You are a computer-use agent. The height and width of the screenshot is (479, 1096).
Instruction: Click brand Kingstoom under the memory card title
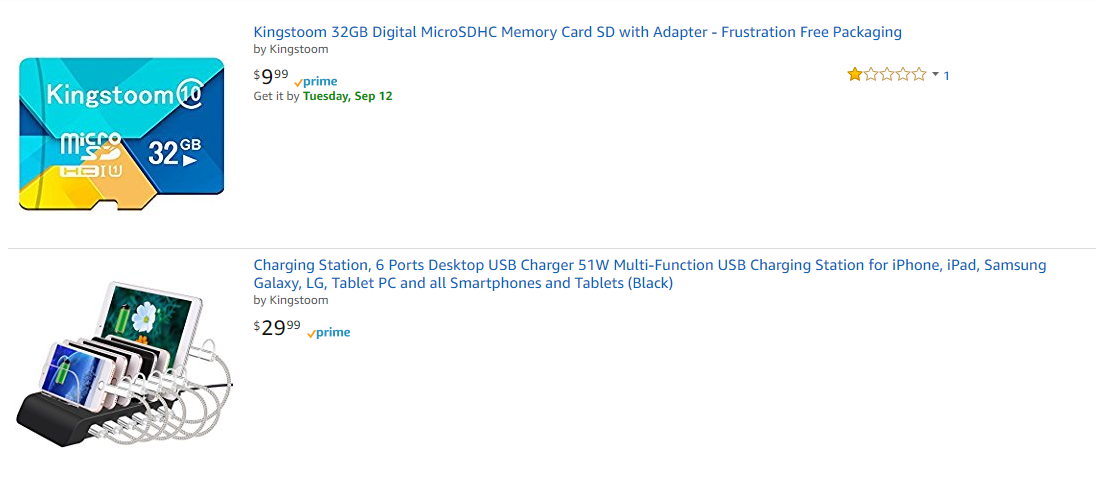(299, 49)
